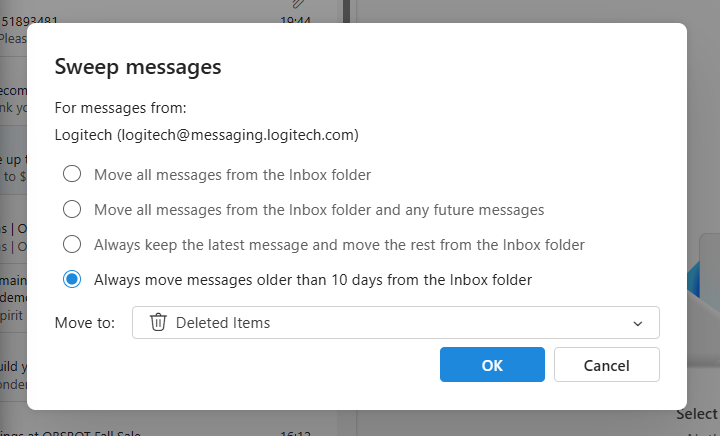Click the 'Sweep messages' dialog title
This screenshot has width=720, height=436.
pos(137,67)
